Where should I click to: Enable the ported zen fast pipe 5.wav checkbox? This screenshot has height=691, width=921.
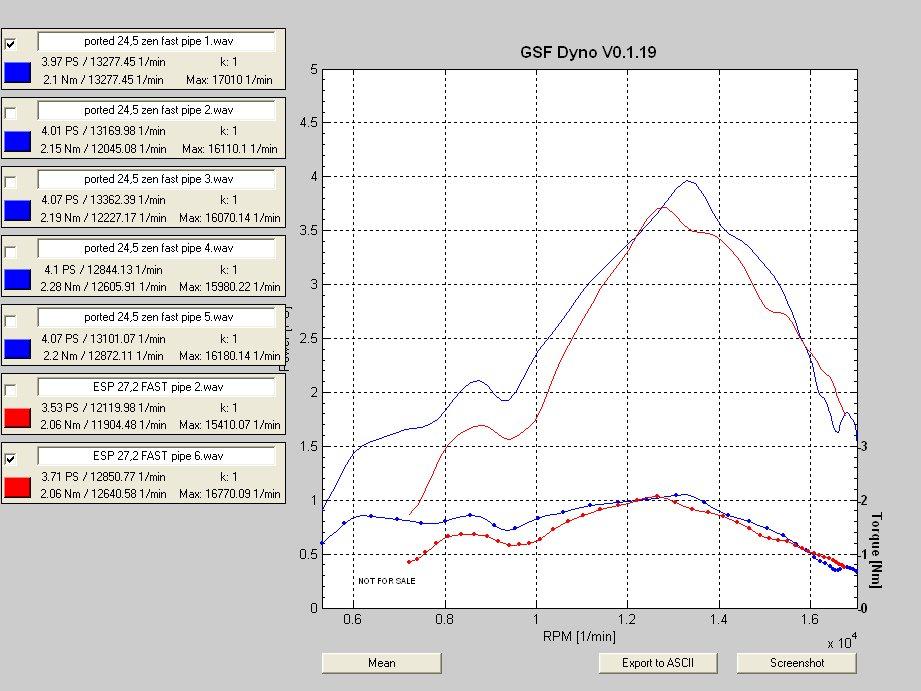pos(11,321)
